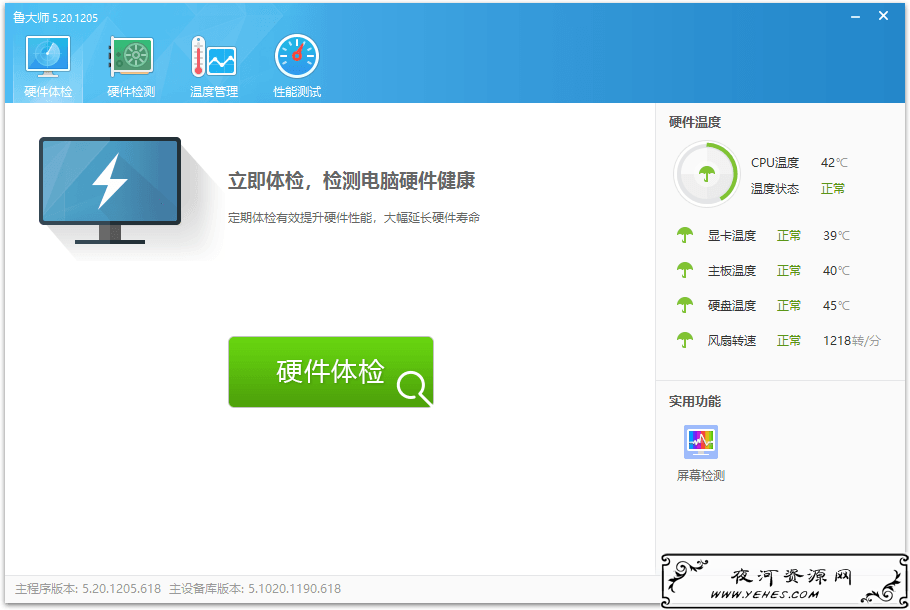Click 主设备库版本: 5.1020.1190.618 in status bar
This screenshot has height=610, width=910.
pos(255,589)
